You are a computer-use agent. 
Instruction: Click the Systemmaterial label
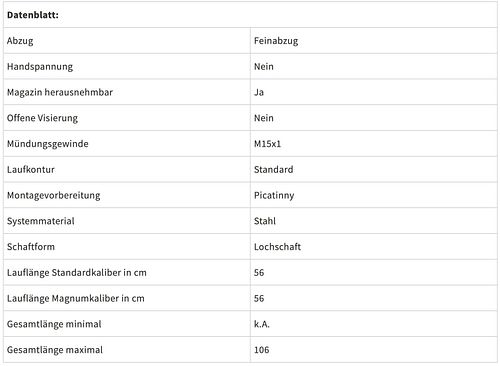click(x=41, y=221)
